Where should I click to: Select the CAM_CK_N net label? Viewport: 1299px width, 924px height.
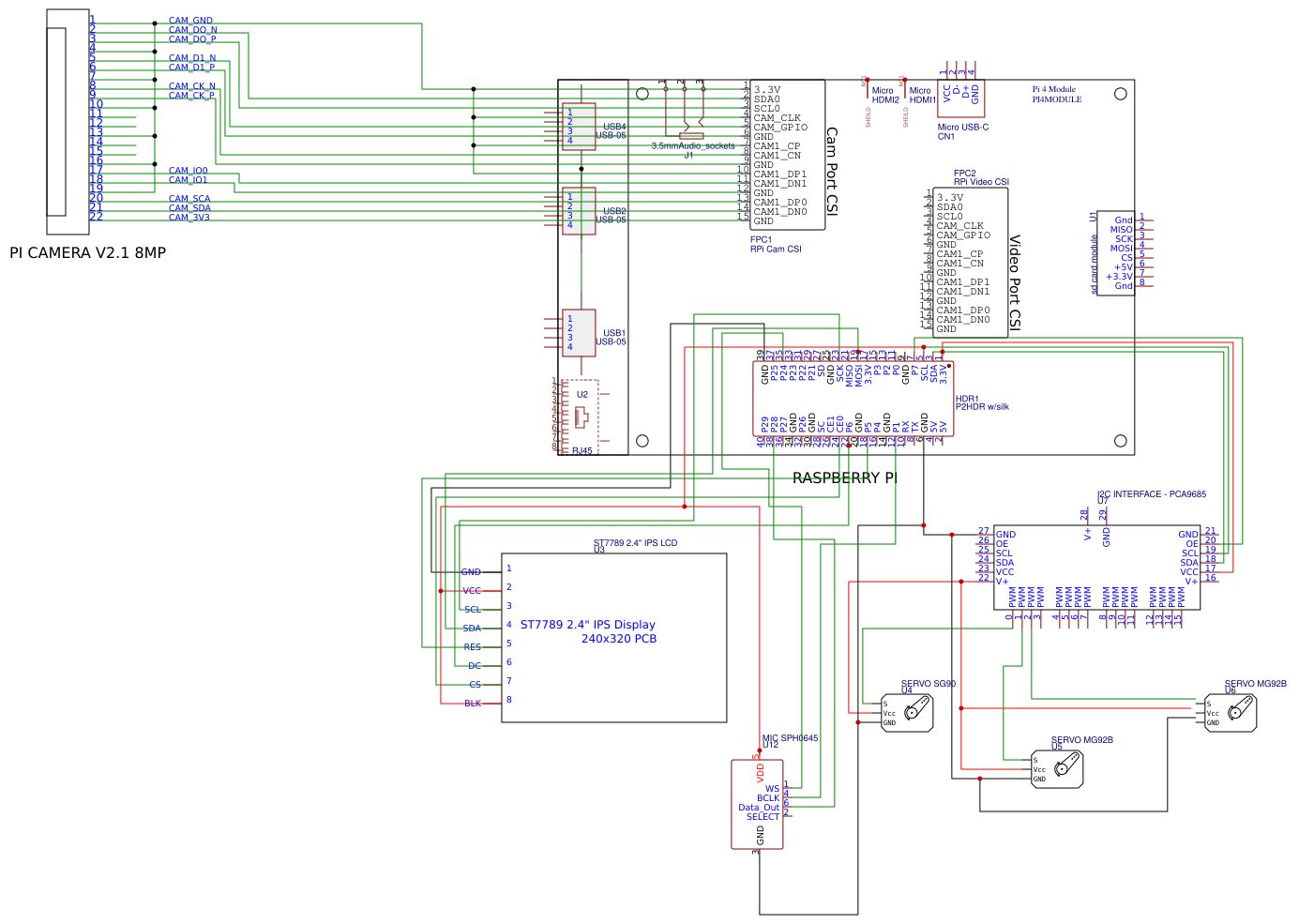click(192, 86)
